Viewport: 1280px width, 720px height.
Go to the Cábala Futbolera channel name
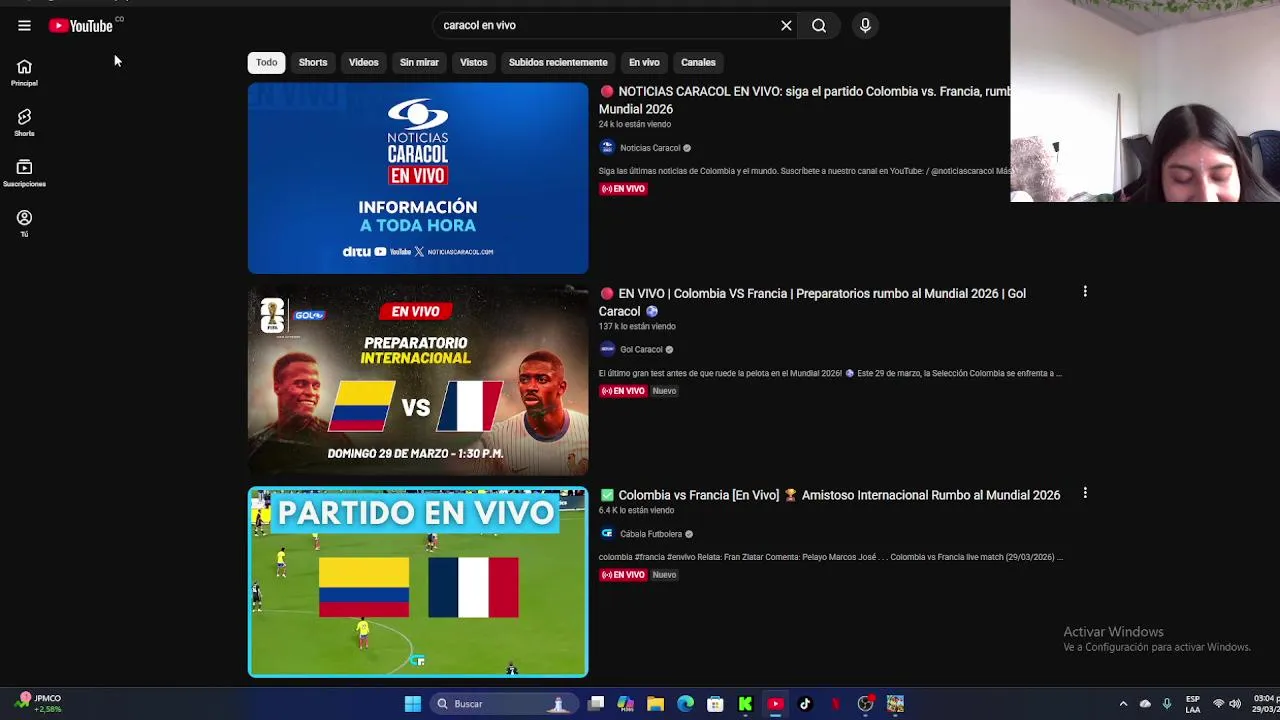click(651, 534)
